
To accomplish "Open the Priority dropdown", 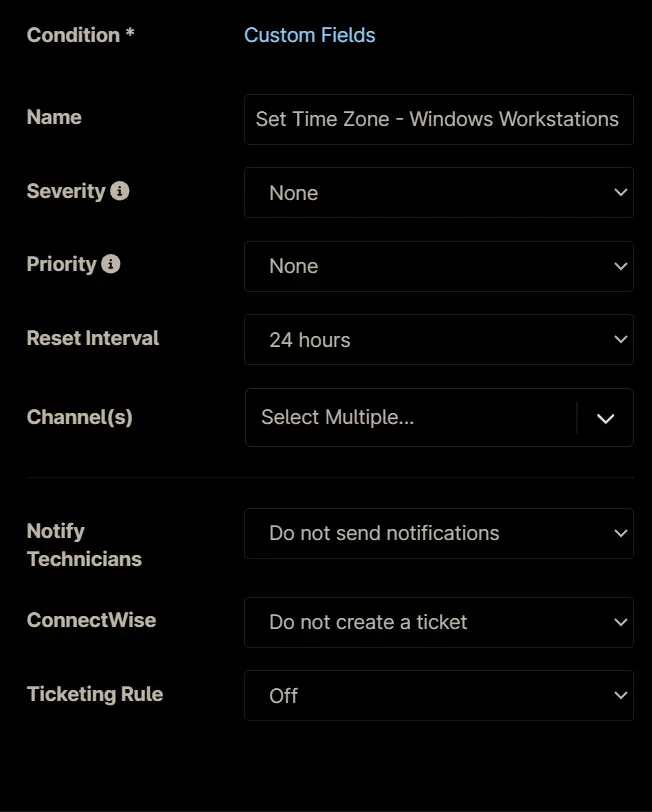I will 439,266.
